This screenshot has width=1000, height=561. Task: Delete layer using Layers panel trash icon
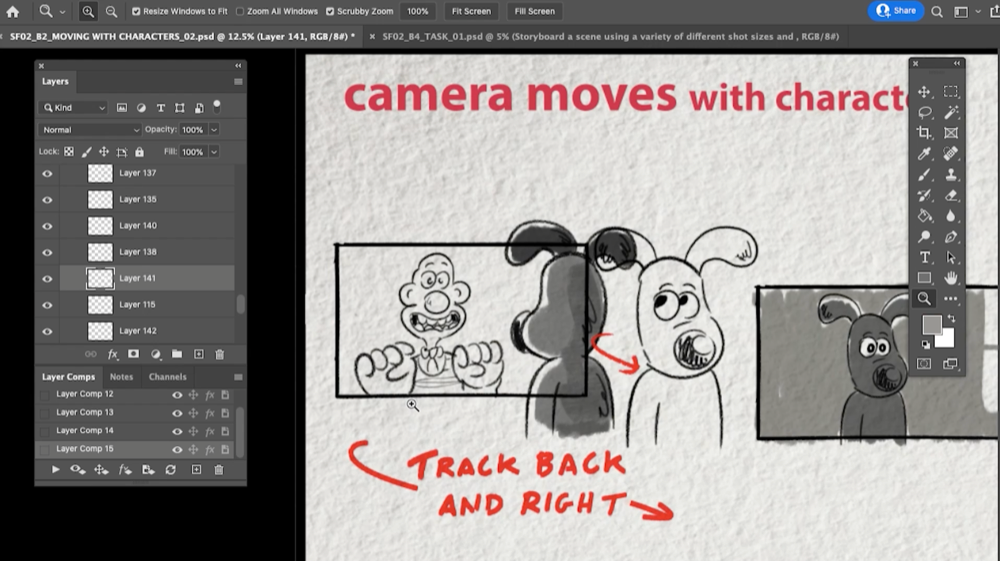(220, 354)
